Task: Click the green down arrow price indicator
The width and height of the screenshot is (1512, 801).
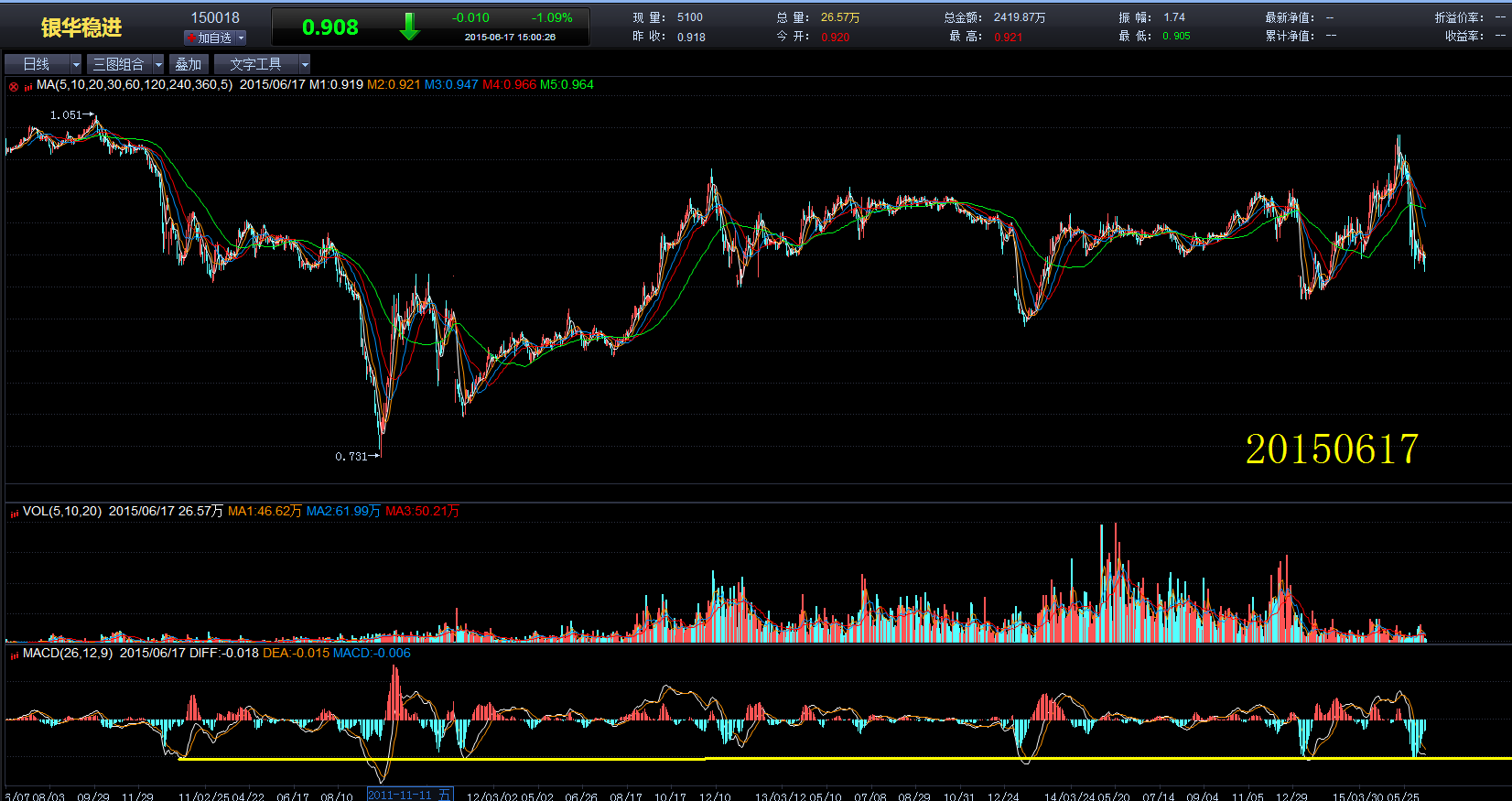Action: [x=409, y=27]
